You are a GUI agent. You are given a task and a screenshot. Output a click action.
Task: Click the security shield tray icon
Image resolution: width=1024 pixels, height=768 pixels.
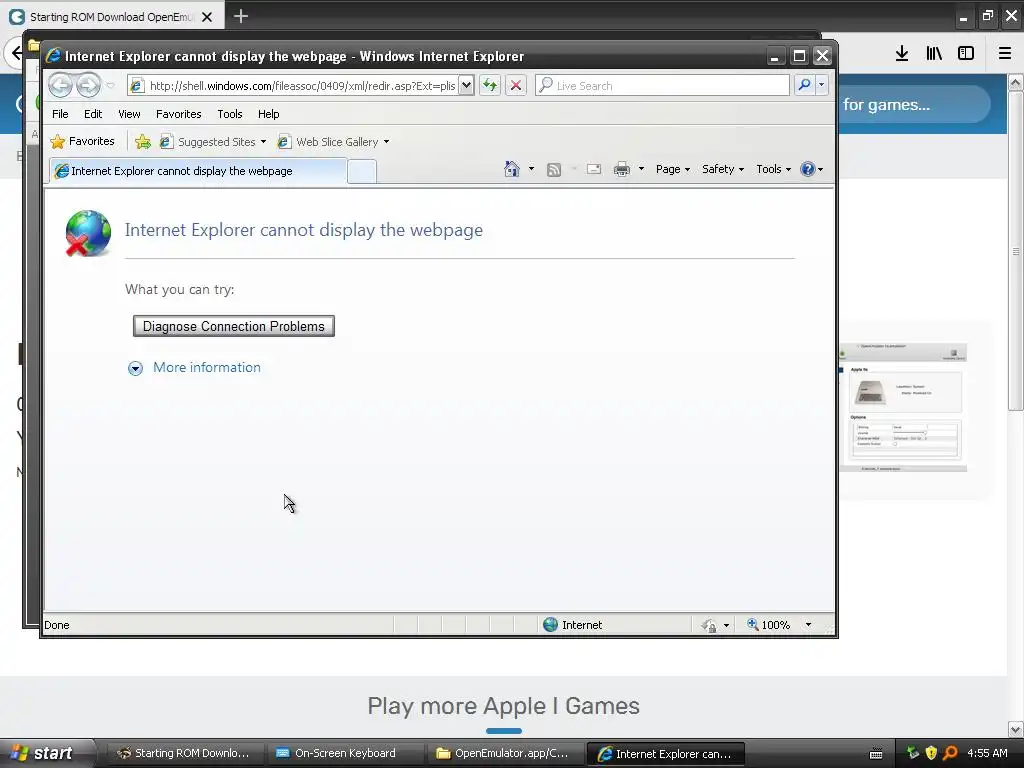pos(931,753)
